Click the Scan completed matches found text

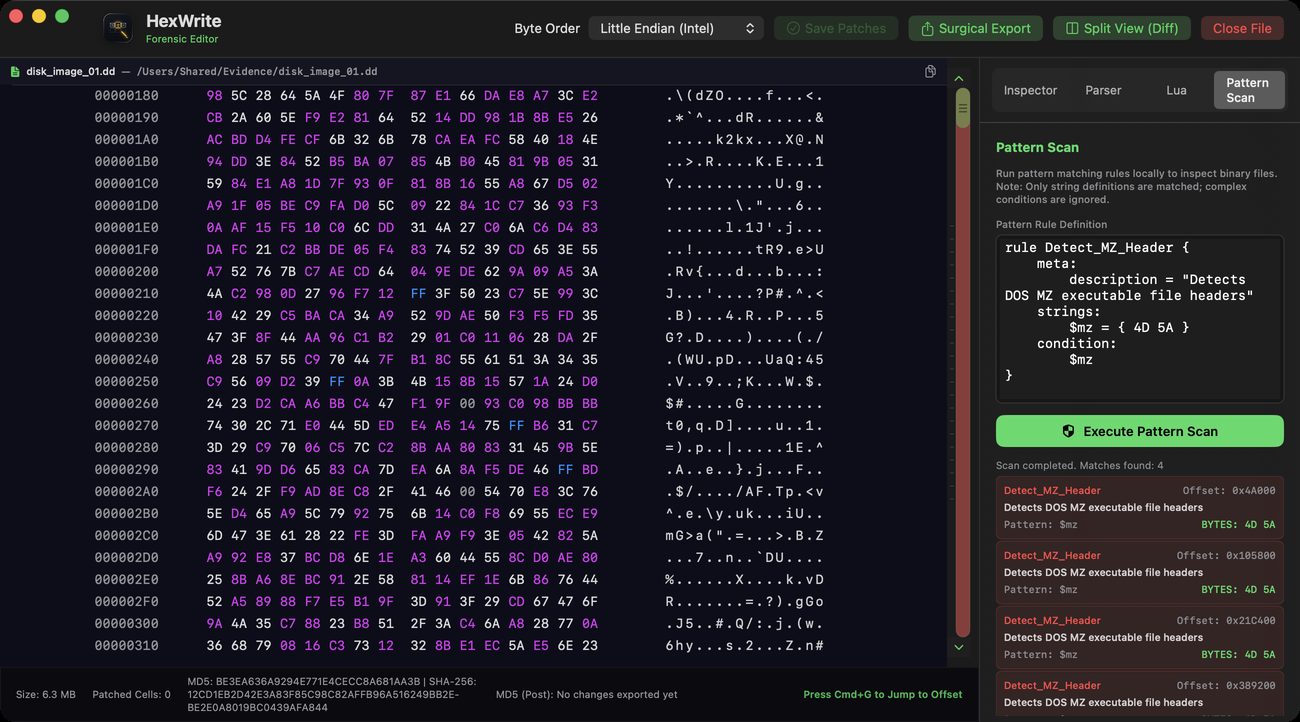coord(1080,465)
